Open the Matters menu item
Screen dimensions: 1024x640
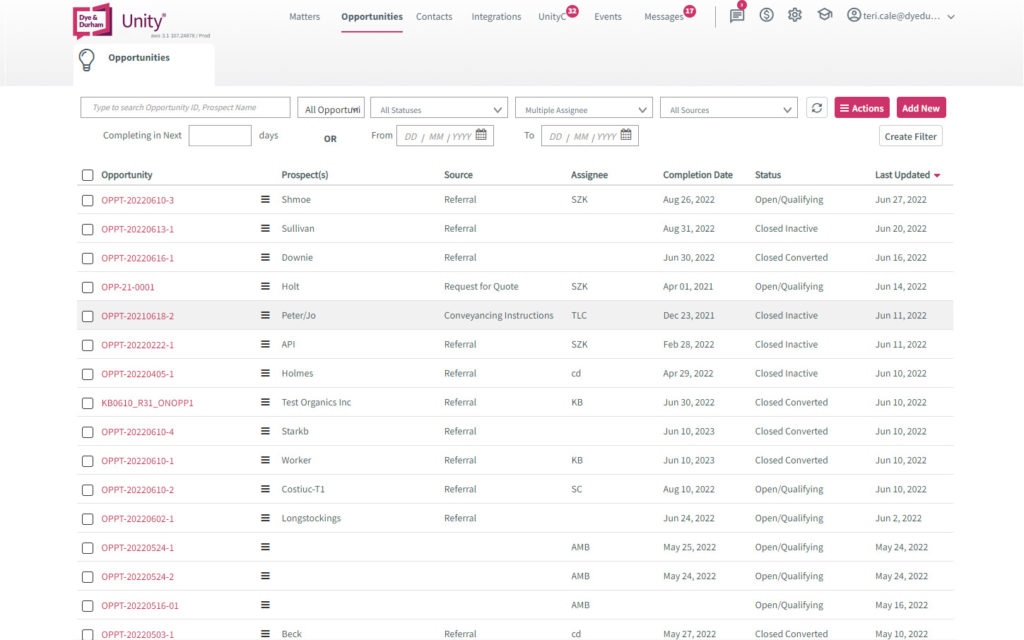(x=305, y=17)
